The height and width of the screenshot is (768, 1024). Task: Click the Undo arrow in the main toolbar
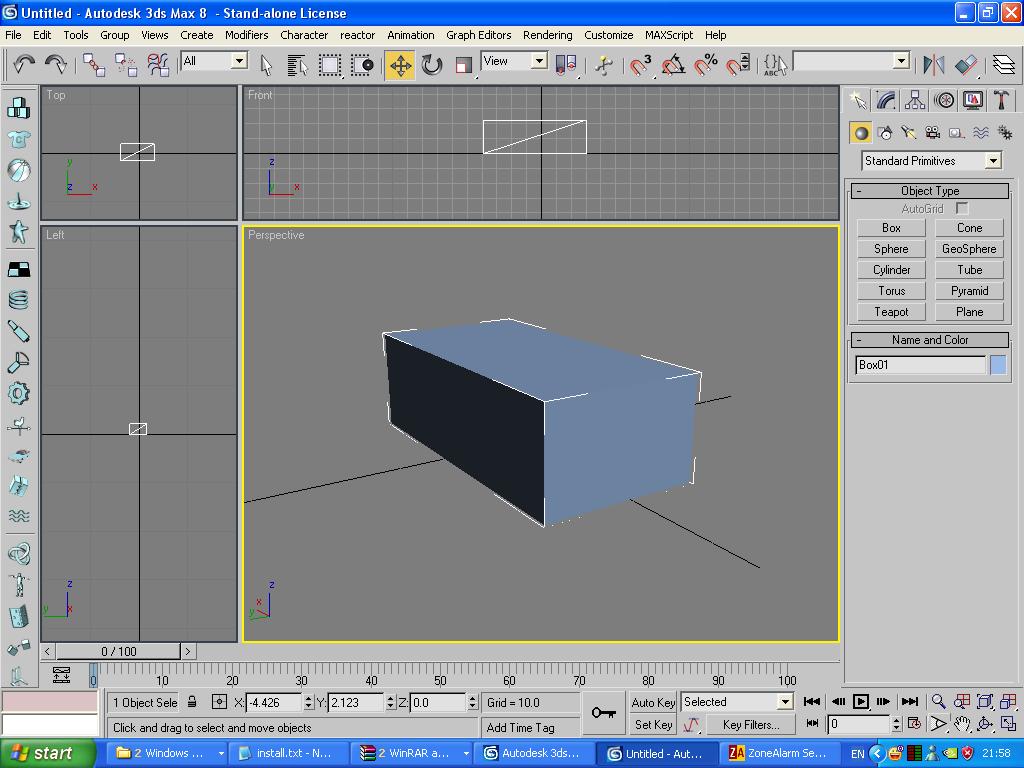(23, 65)
